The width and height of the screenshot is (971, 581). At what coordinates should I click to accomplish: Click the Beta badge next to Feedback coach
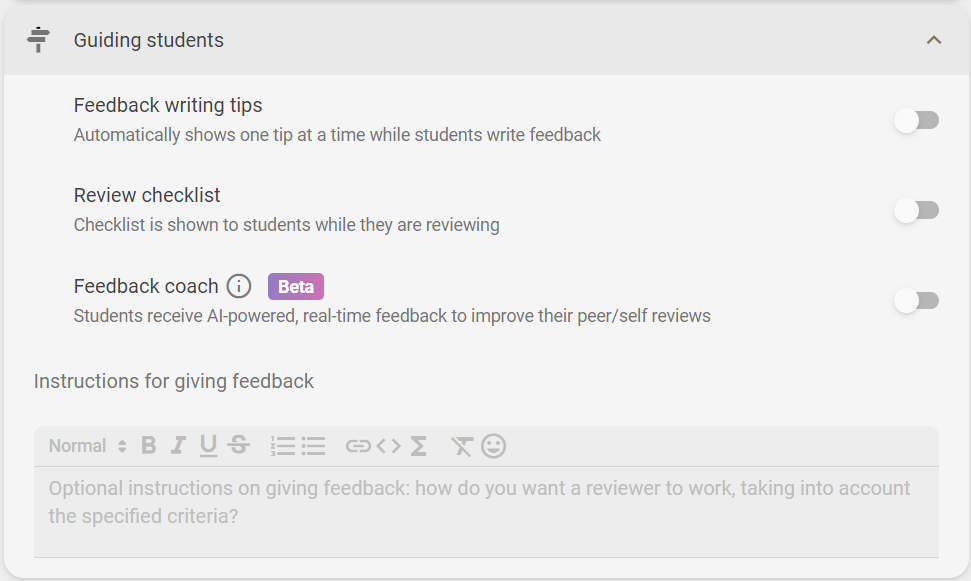point(296,286)
